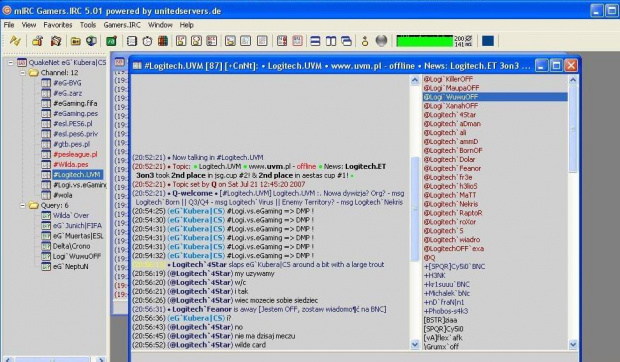Select @Logitech`4Star in the nick list
Screen dimensions: 620x362
450,115
